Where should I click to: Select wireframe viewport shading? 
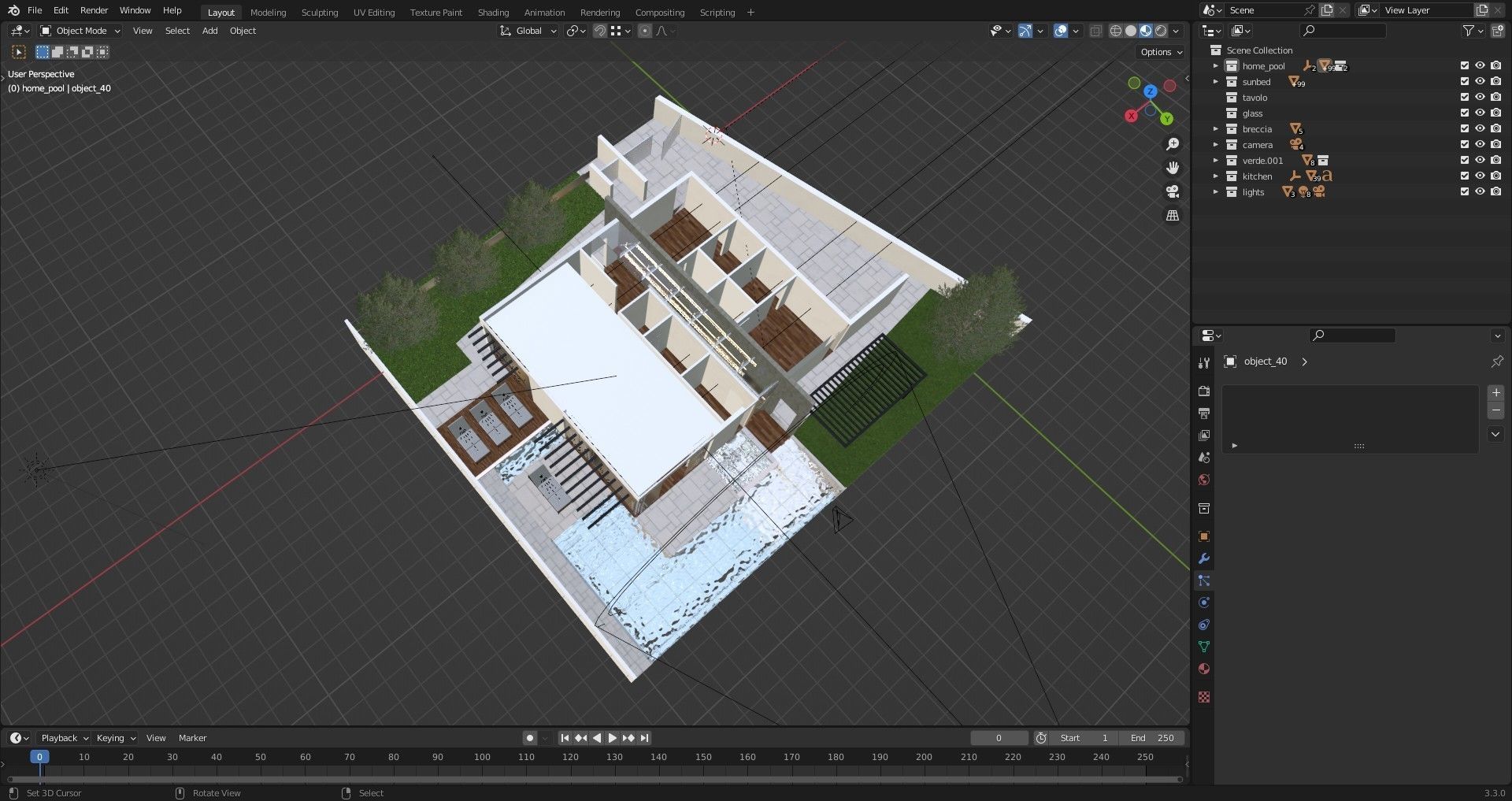(1116, 31)
